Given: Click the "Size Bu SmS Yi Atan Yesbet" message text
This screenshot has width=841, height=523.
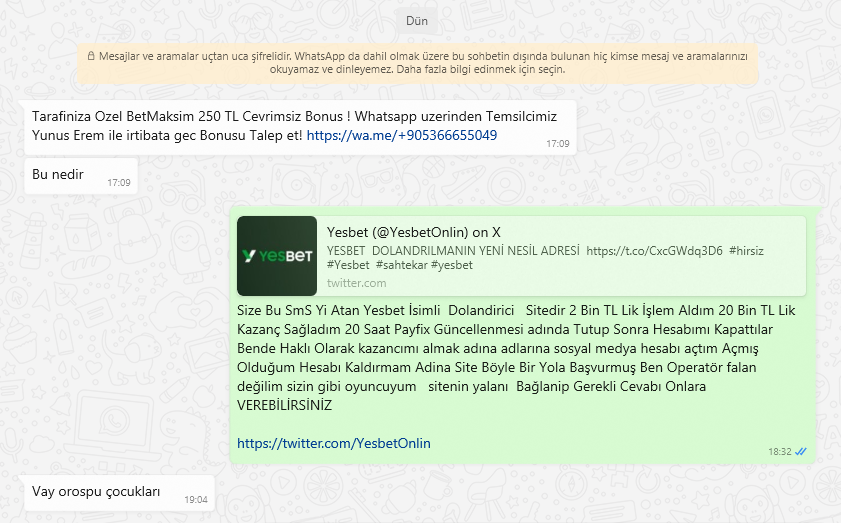Looking at the screenshot, I should click(516, 358).
